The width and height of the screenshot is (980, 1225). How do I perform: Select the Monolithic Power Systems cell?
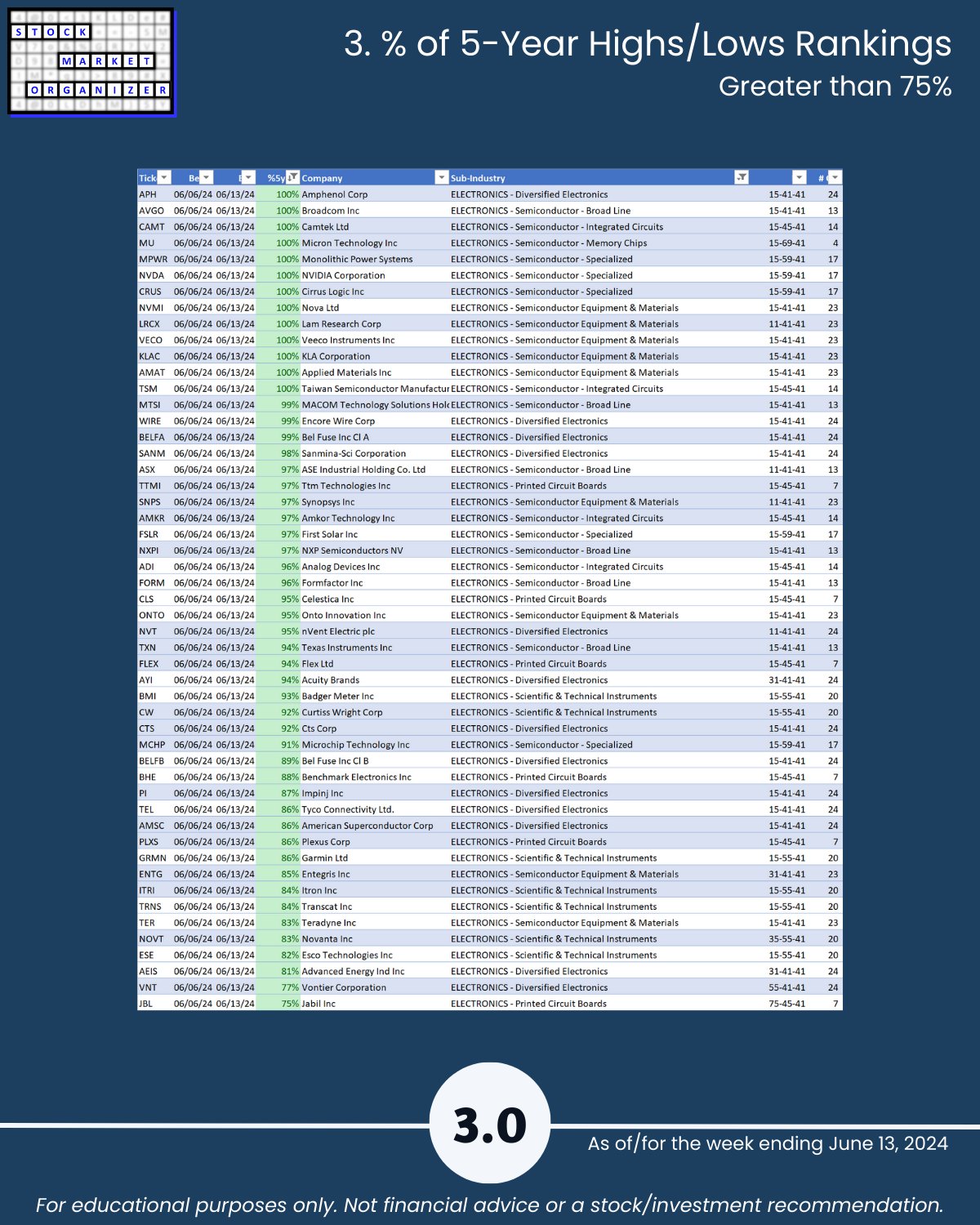tap(357, 259)
